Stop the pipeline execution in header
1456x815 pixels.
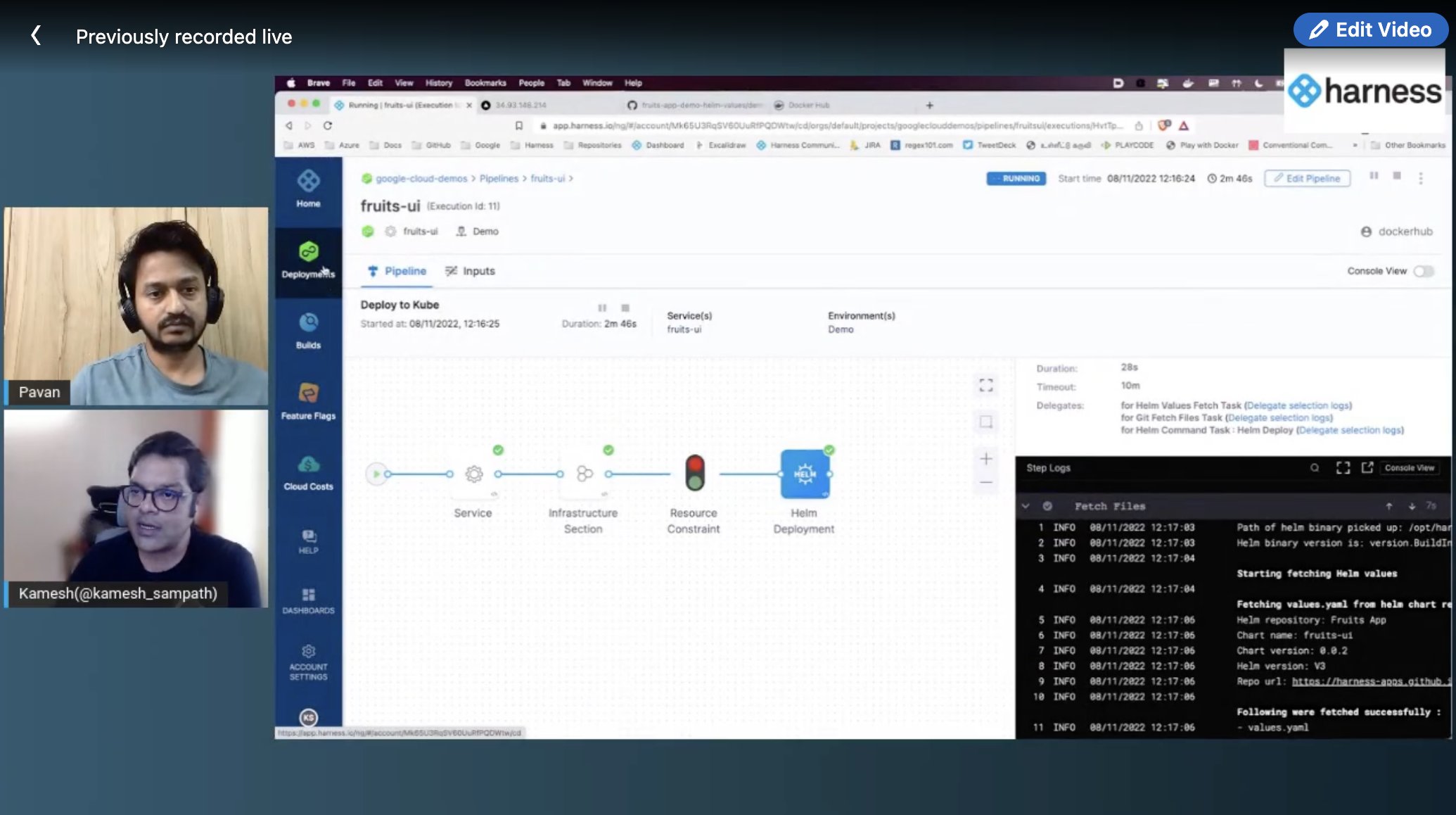pyautogui.click(x=1397, y=175)
